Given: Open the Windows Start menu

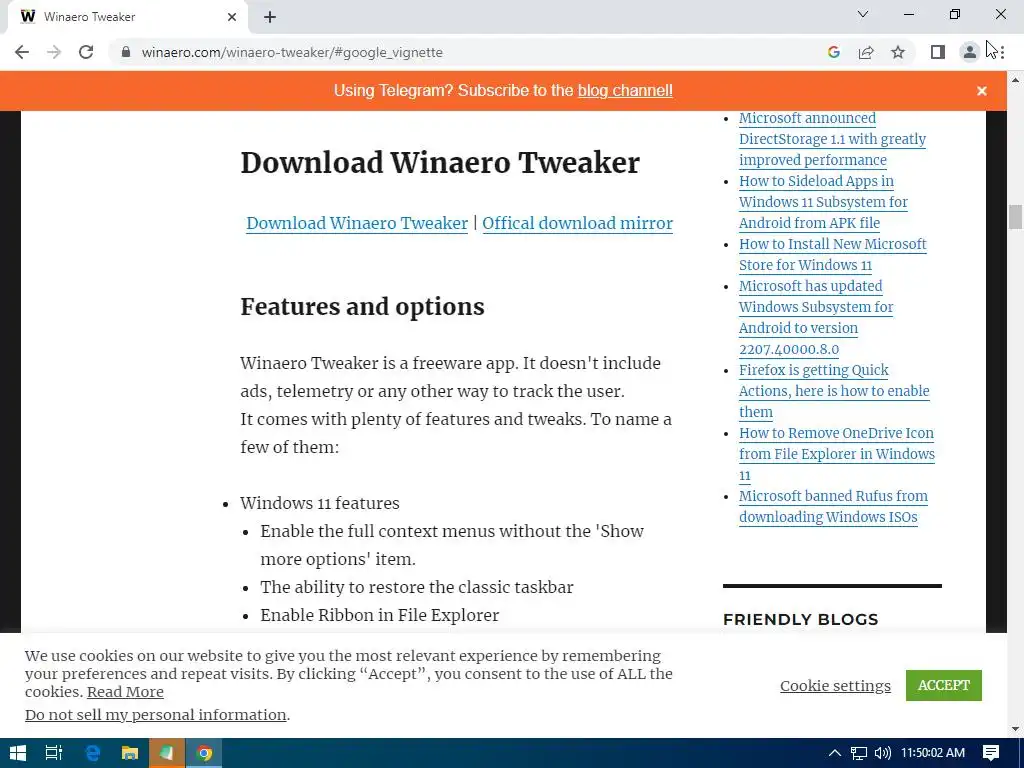Looking at the screenshot, I should pyautogui.click(x=17, y=753).
